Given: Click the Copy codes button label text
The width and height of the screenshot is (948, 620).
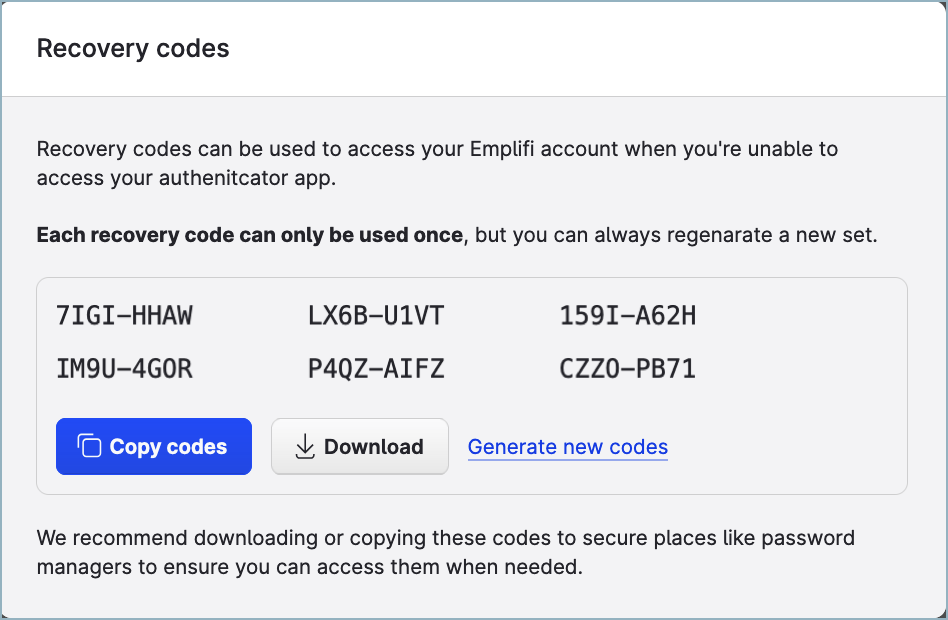Looking at the screenshot, I should pyautogui.click(x=167, y=446).
